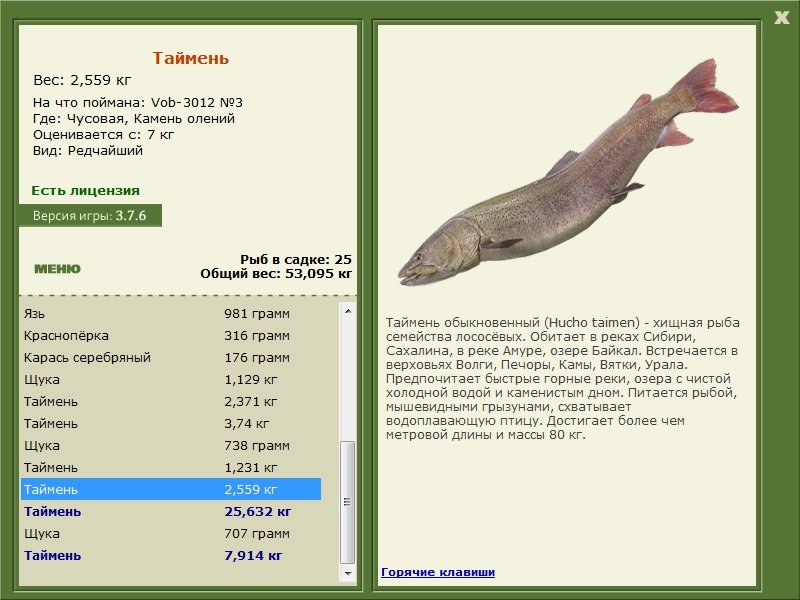Select the Таймень 1,231 кг entry
The height and width of the screenshot is (600, 800).
point(171,467)
